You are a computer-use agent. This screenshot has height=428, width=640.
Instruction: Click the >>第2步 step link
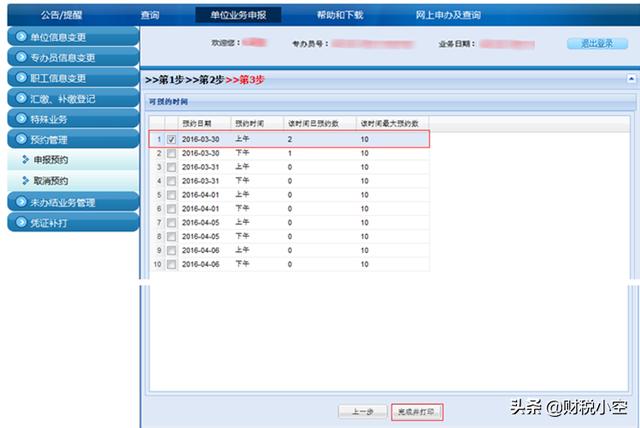tap(204, 80)
